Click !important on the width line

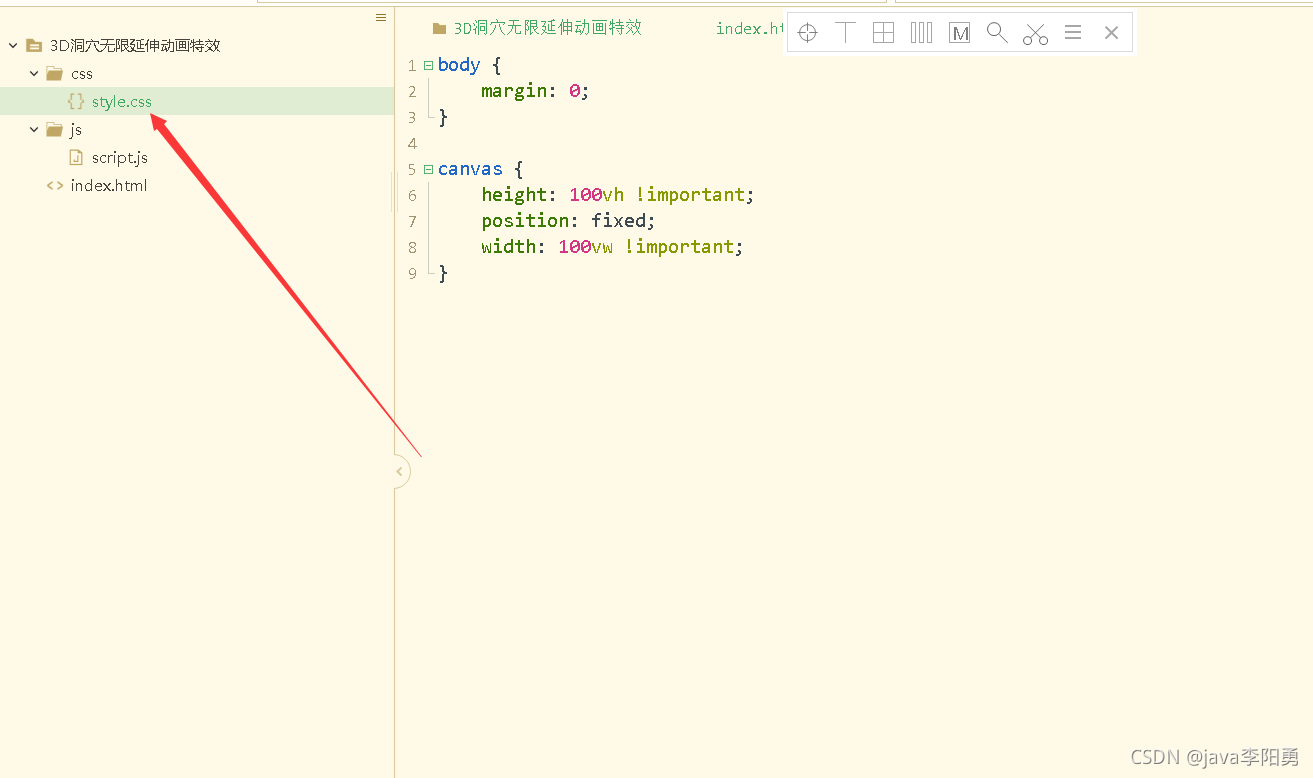(x=680, y=247)
